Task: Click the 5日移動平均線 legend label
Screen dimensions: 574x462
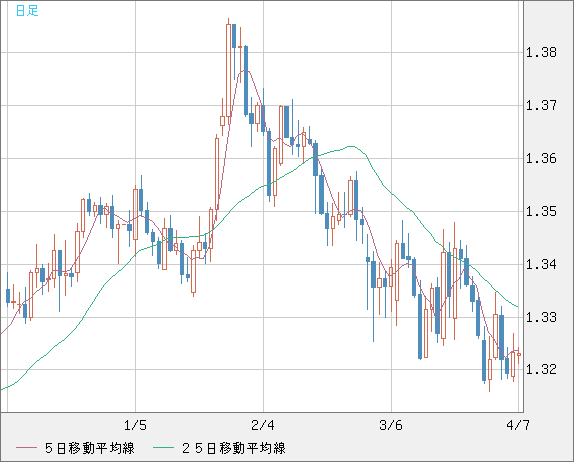Action: (x=90, y=448)
